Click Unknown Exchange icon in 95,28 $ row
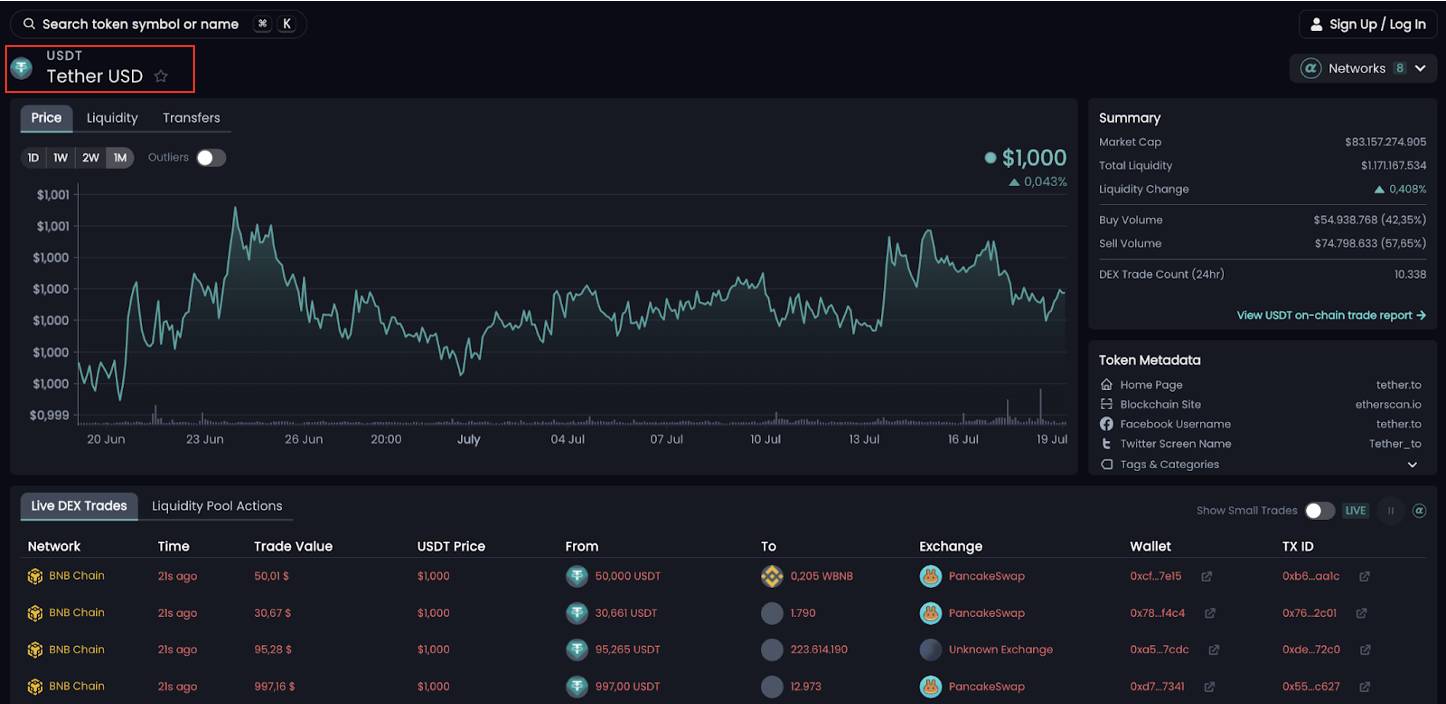Viewport: 1446px width, 704px height. [x=931, y=650]
